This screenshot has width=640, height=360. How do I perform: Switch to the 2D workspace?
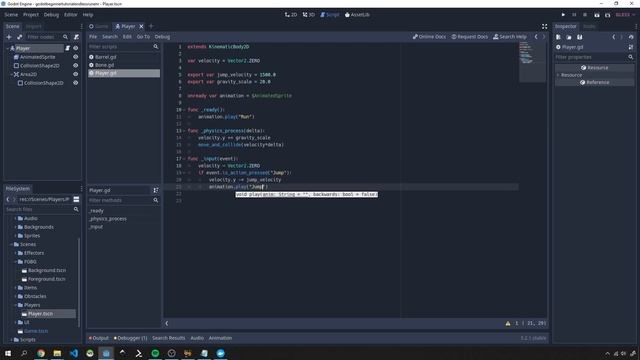coord(291,15)
